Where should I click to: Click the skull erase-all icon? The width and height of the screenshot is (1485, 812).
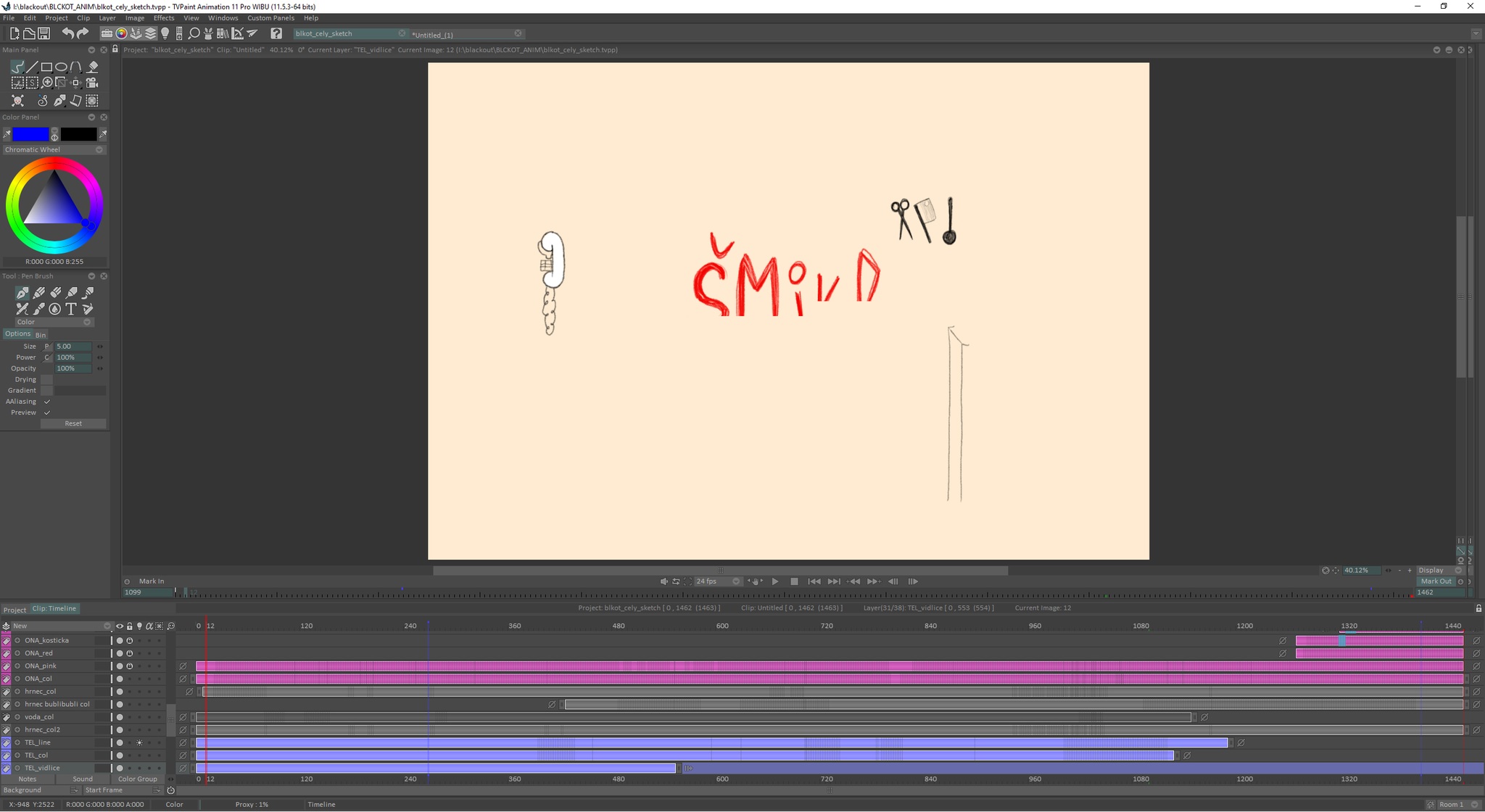pos(17,100)
